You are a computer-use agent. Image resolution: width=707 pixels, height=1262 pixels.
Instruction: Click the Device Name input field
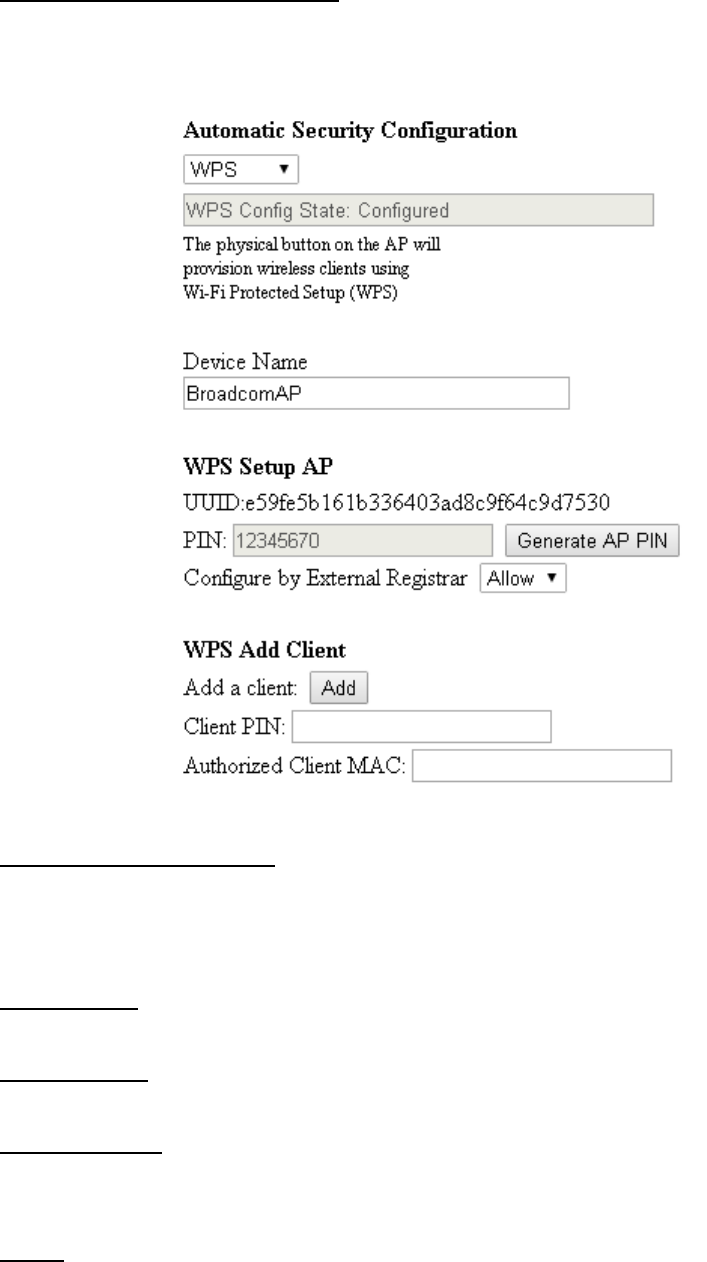pyautogui.click(x=376, y=394)
